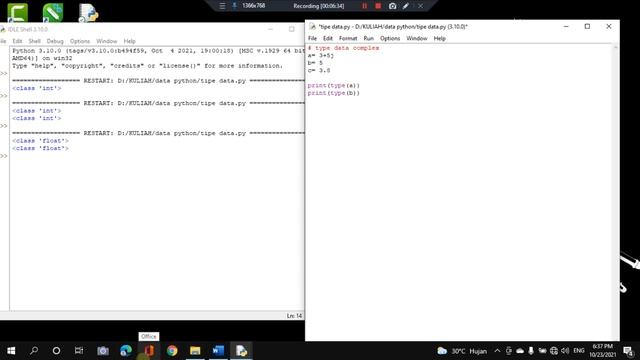Open the Python file desktop shortcut
This screenshot has width=640, height=360.
tap(88, 13)
